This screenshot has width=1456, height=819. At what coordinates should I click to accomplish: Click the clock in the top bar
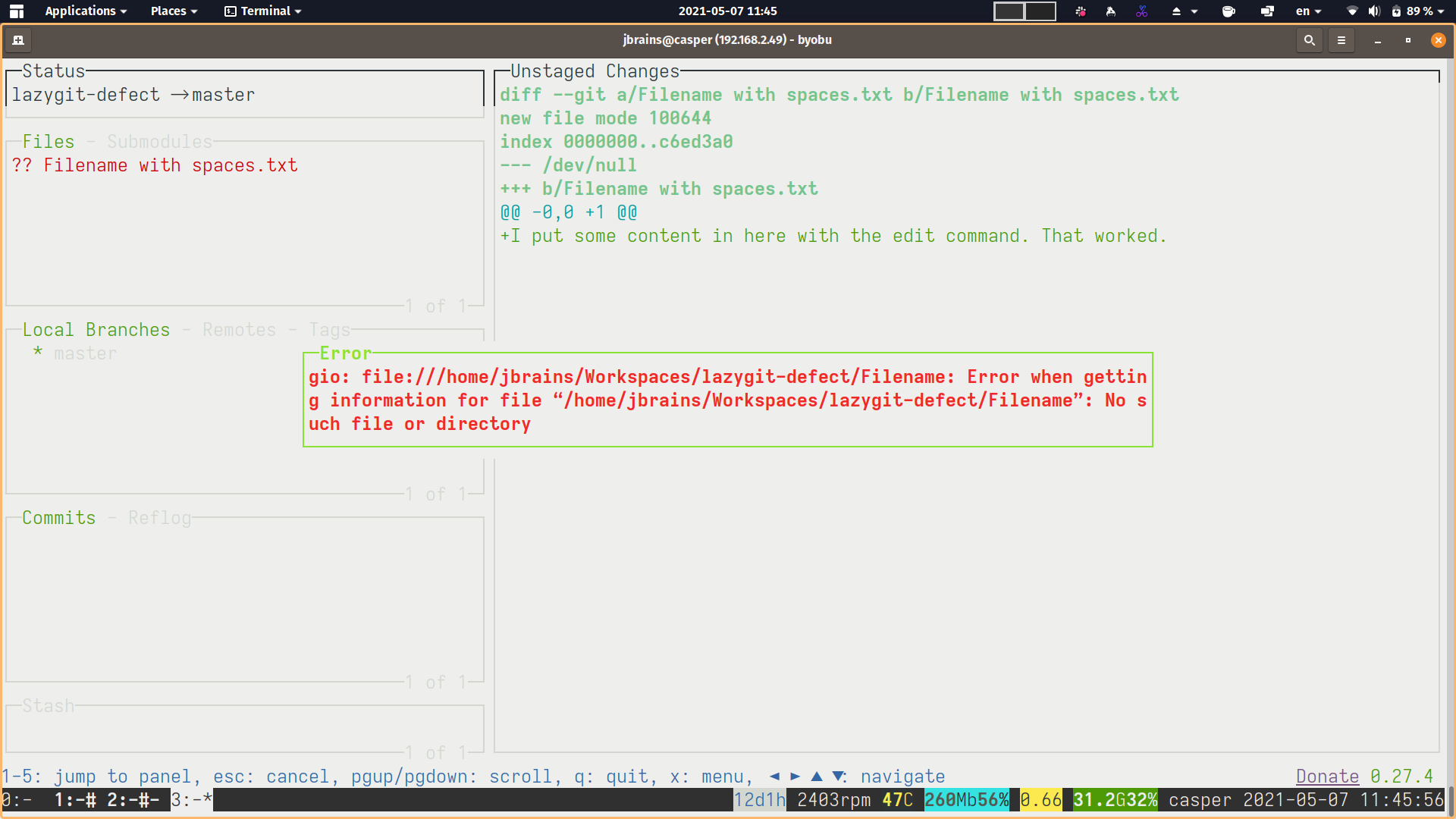point(726,11)
